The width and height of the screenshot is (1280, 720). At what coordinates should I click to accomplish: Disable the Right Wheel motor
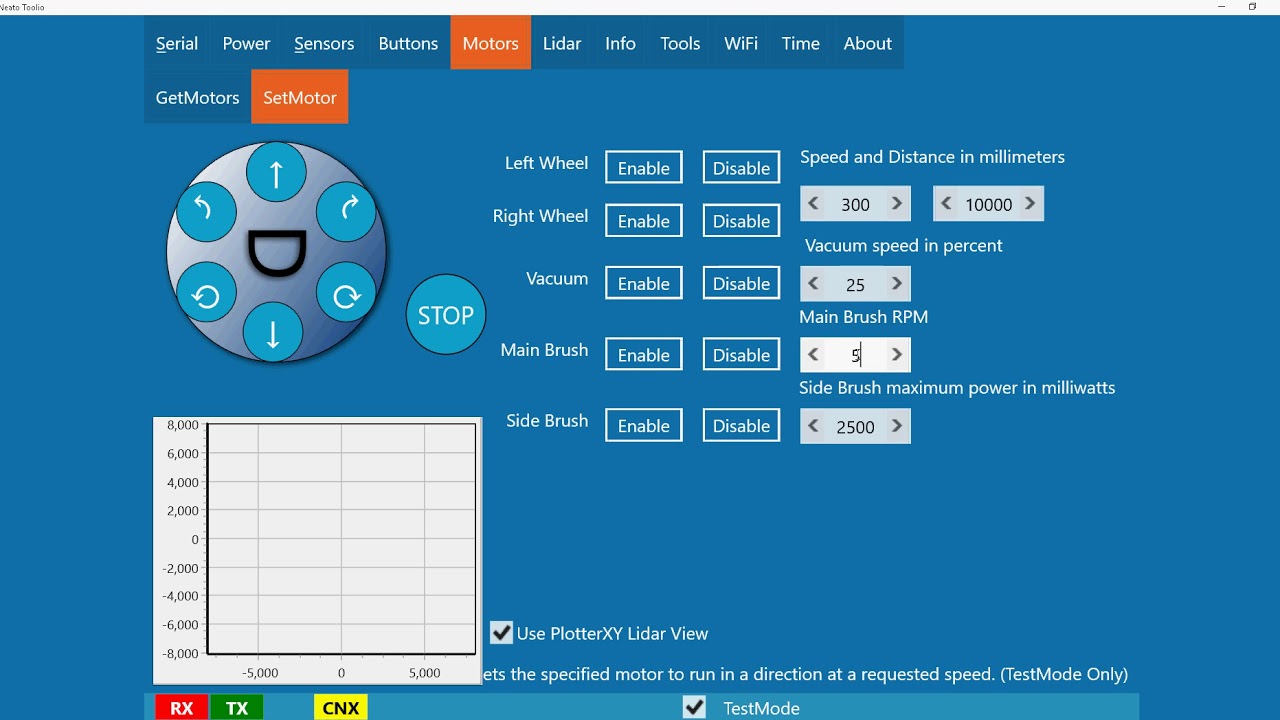[x=741, y=221]
